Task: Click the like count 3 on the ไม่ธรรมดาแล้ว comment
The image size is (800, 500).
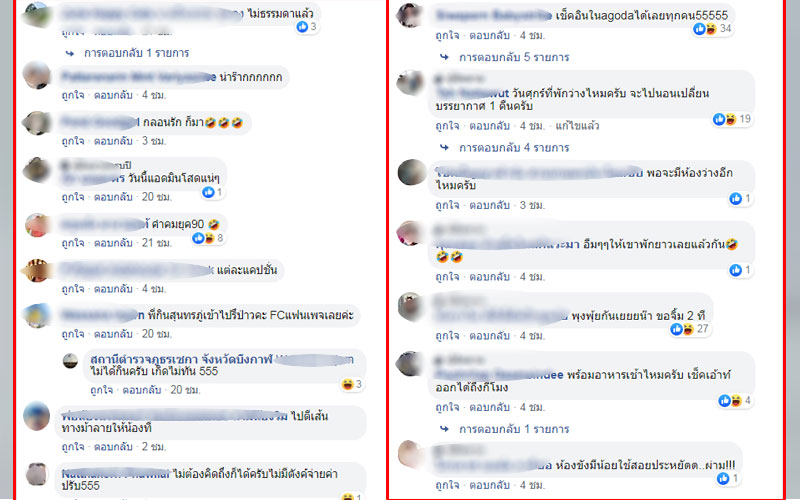Action: [307, 27]
